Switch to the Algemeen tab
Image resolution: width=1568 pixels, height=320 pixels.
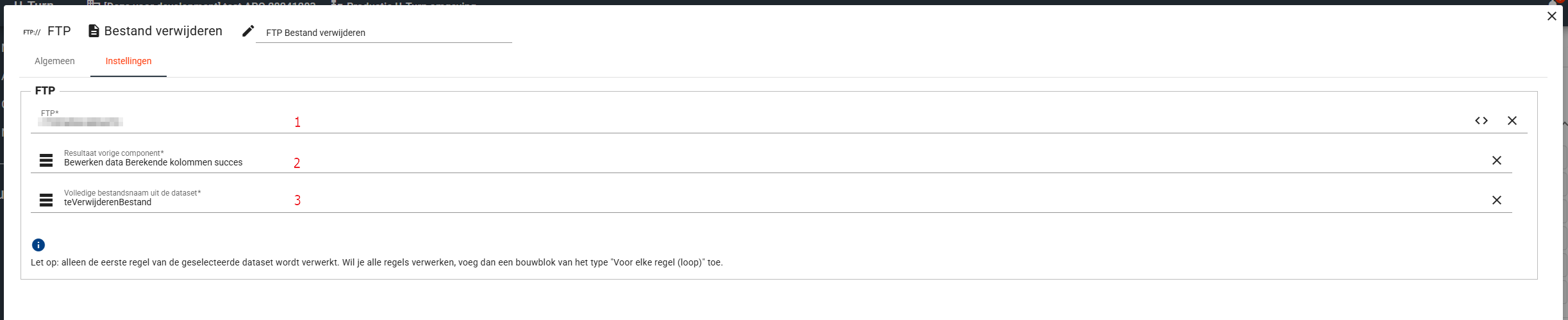(x=54, y=61)
